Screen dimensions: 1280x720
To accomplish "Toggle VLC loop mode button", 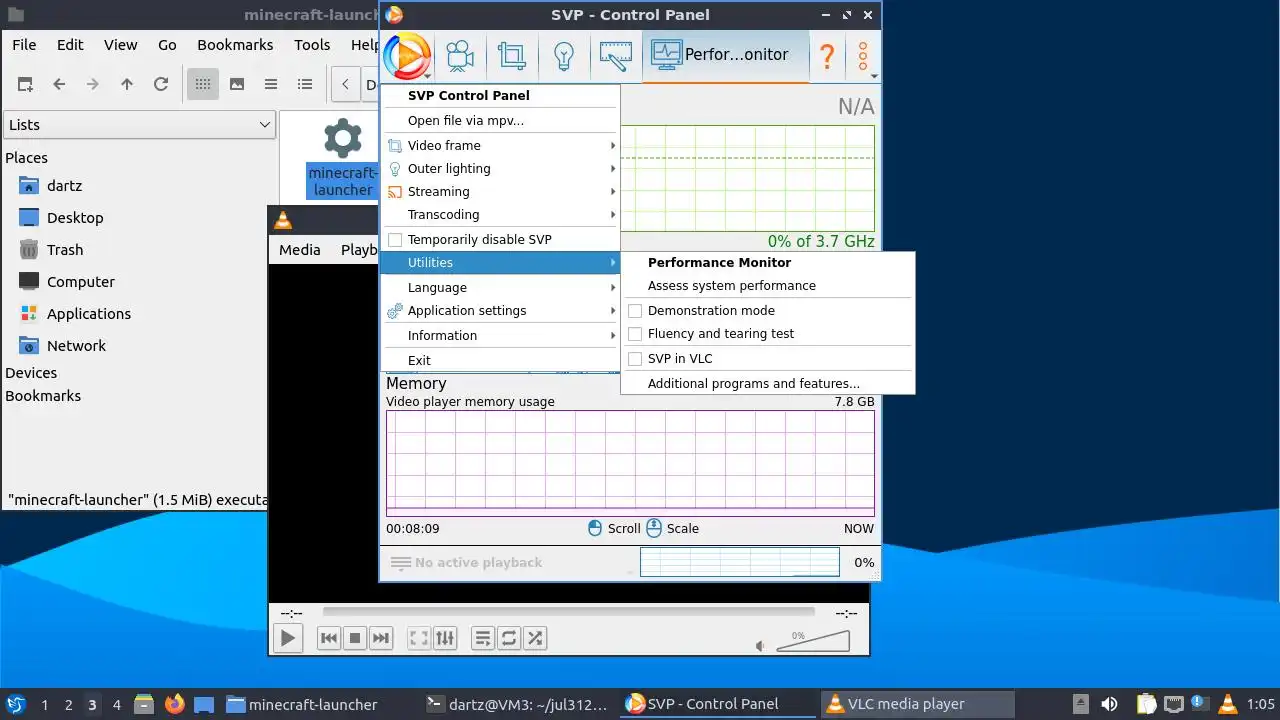I will [509, 638].
